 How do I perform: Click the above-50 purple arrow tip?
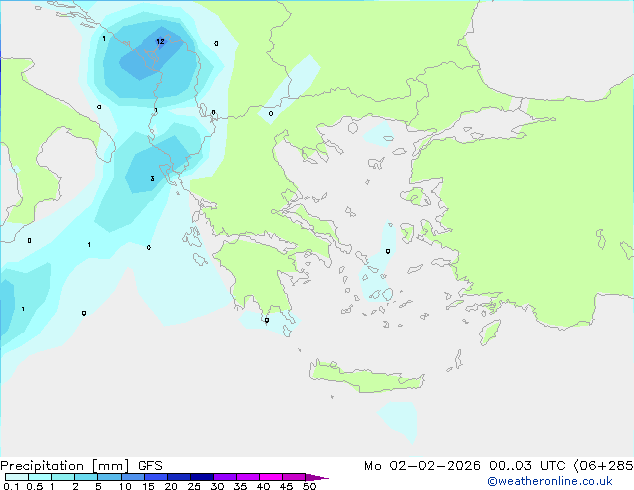pos(317,477)
